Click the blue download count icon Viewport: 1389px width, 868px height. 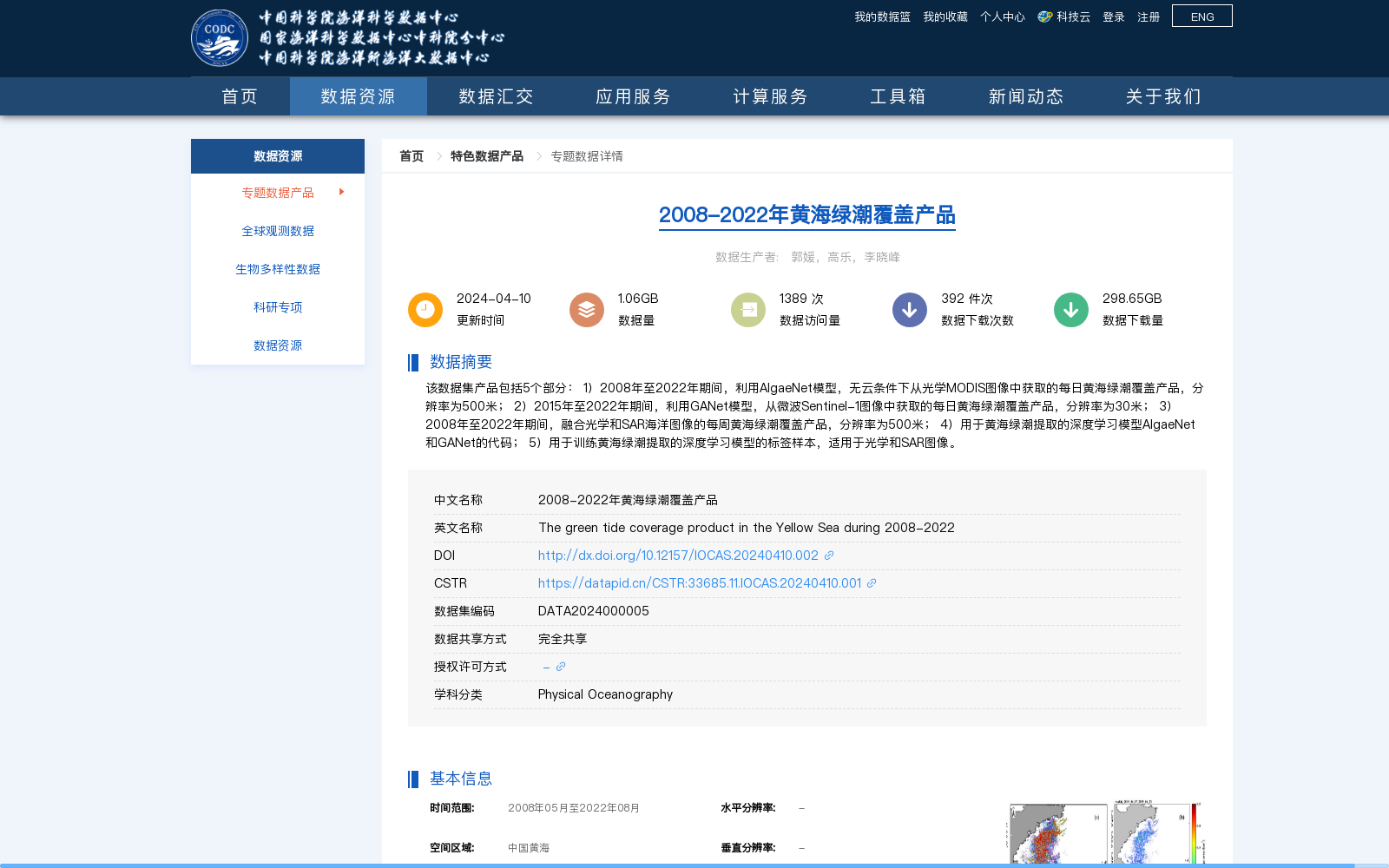tap(909, 309)
